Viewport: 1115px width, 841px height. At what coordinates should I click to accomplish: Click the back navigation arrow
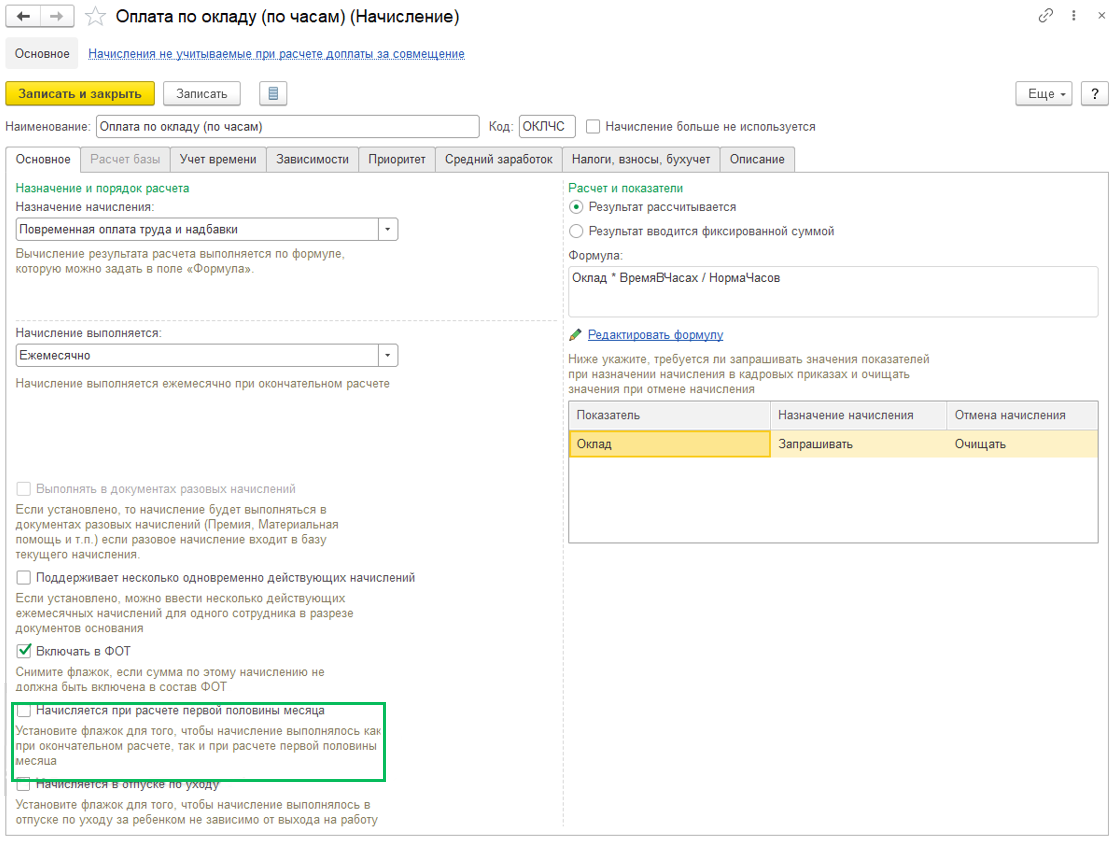pos(22,16)
